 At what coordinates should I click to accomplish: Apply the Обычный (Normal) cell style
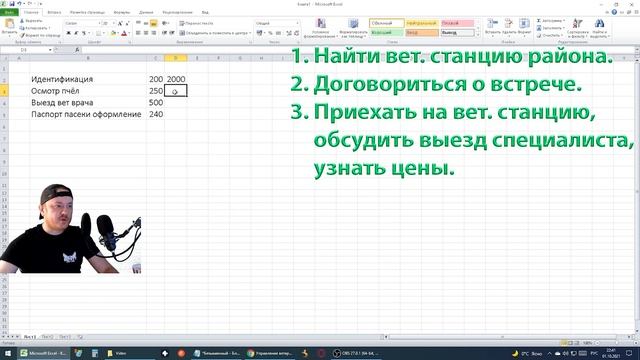(387, 23)
